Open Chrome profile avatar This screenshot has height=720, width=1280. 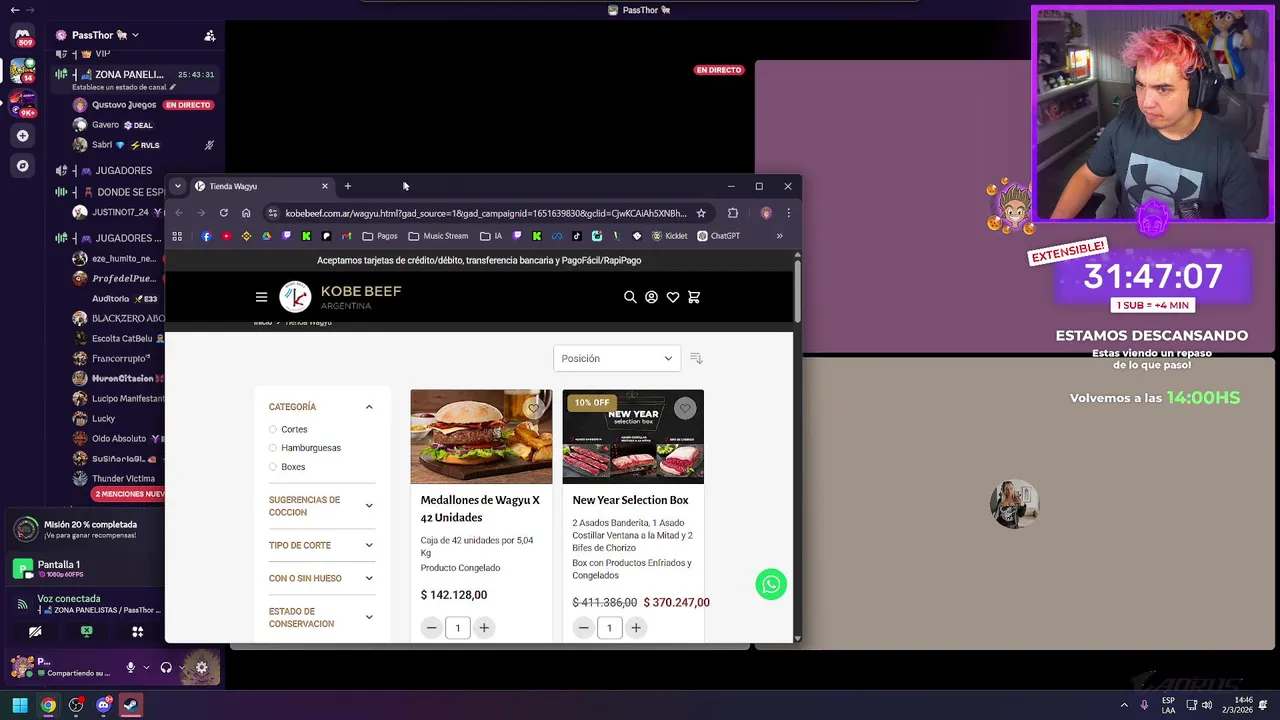[766, 213]
